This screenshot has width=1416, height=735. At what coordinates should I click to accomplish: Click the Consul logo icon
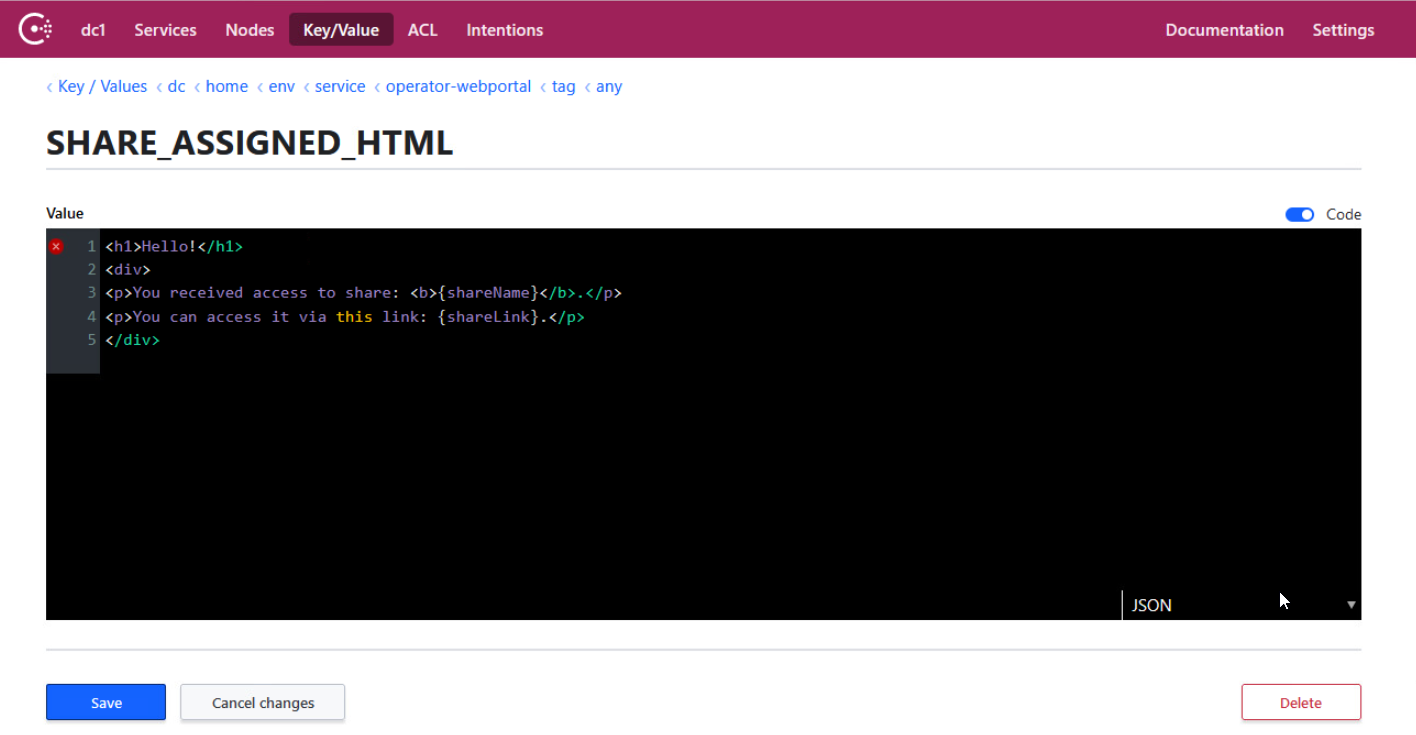pyautogui.click(x=36, y=29)
